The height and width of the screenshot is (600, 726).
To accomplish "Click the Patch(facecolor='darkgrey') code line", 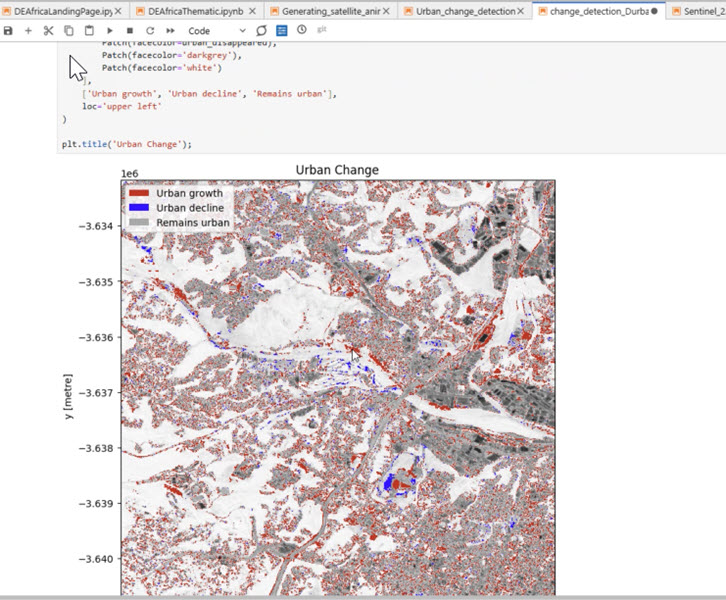I will point(172,55).
